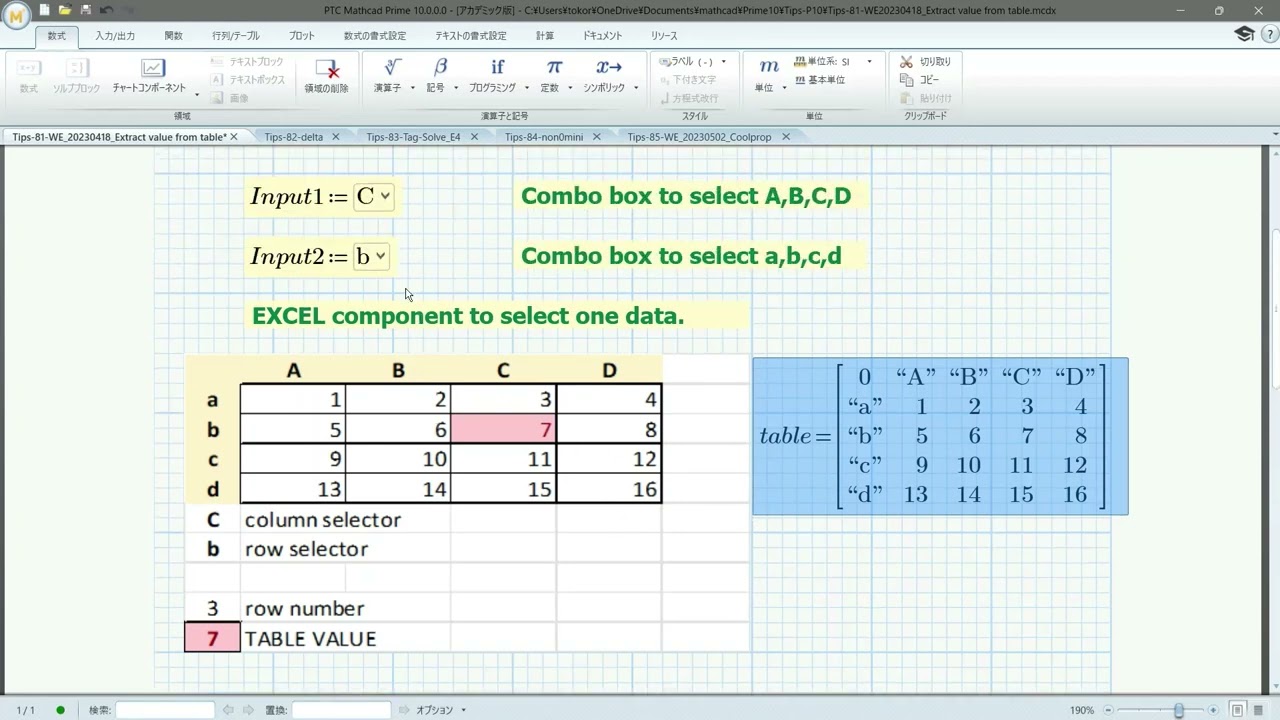Create a new worksheet from quick access toolbar
1280x720 pixels.
(45, 10)
